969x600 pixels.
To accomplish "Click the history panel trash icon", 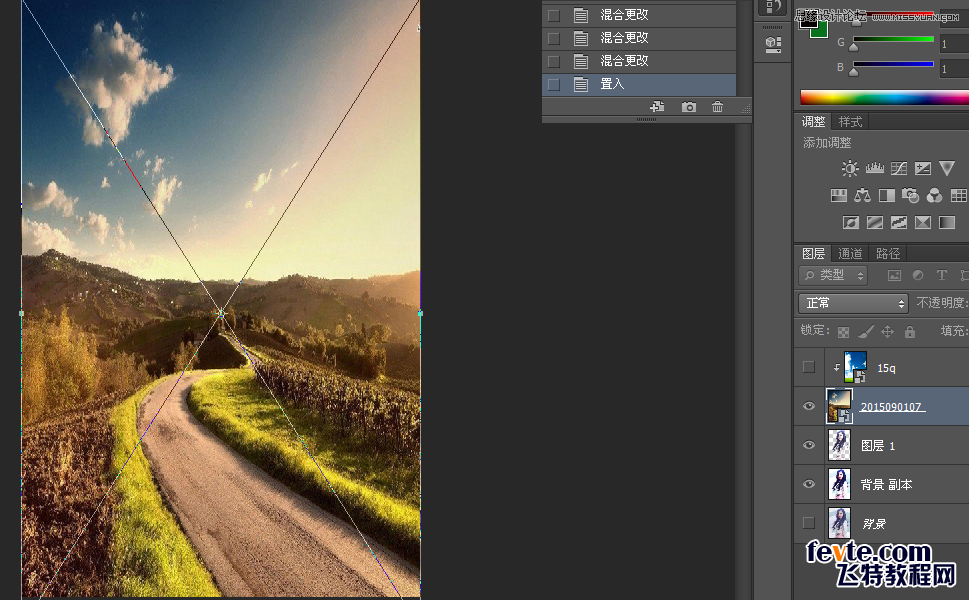I will (x=717, y=107).
